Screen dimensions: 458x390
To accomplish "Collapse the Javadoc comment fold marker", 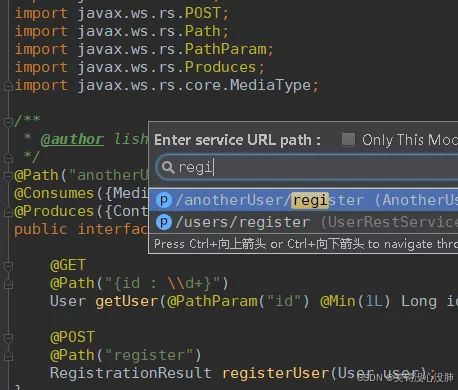I will (8, 122).
